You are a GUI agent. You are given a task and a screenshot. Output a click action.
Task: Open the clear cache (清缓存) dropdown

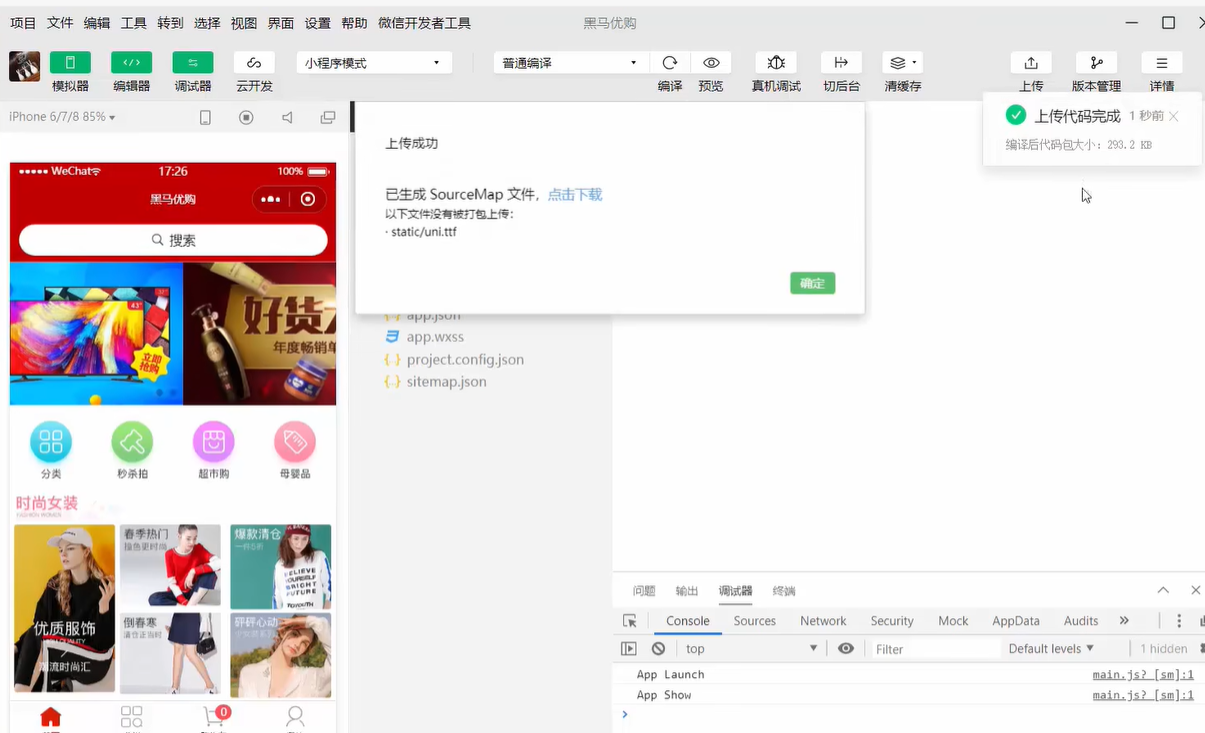click(903, 63)
